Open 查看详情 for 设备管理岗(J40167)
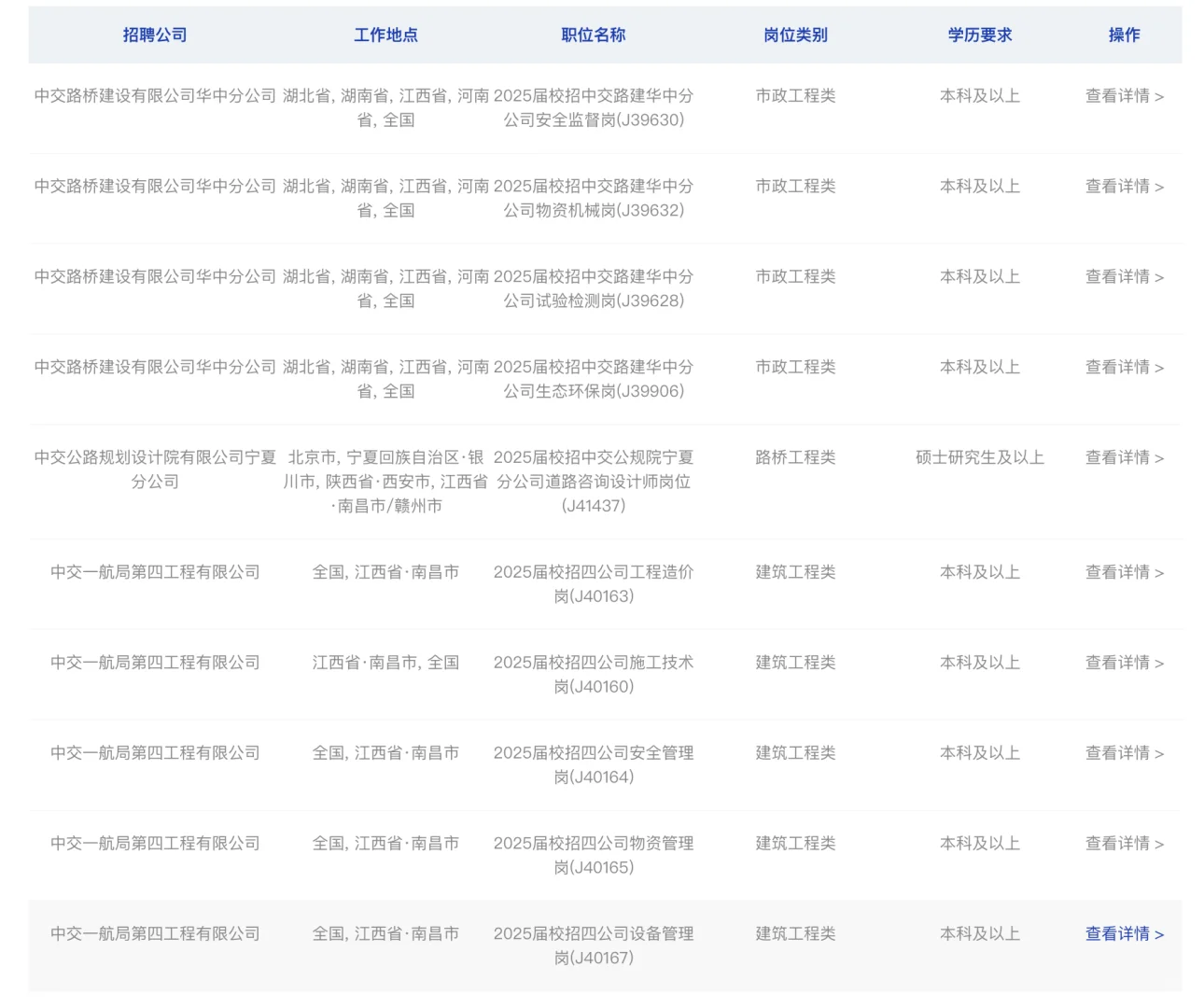The width and height of the screenshot is (1204, 1008). (x=1124, y=934)
